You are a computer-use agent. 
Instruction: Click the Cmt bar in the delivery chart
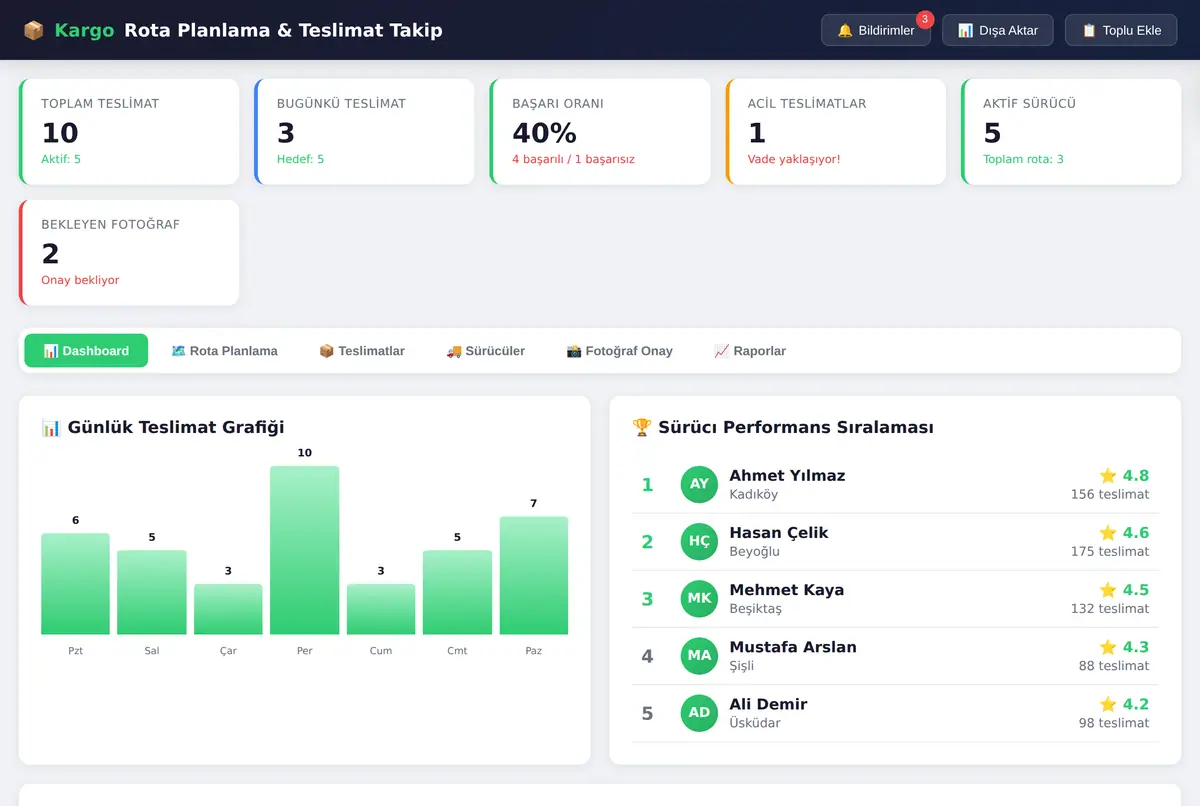(457, 592)
